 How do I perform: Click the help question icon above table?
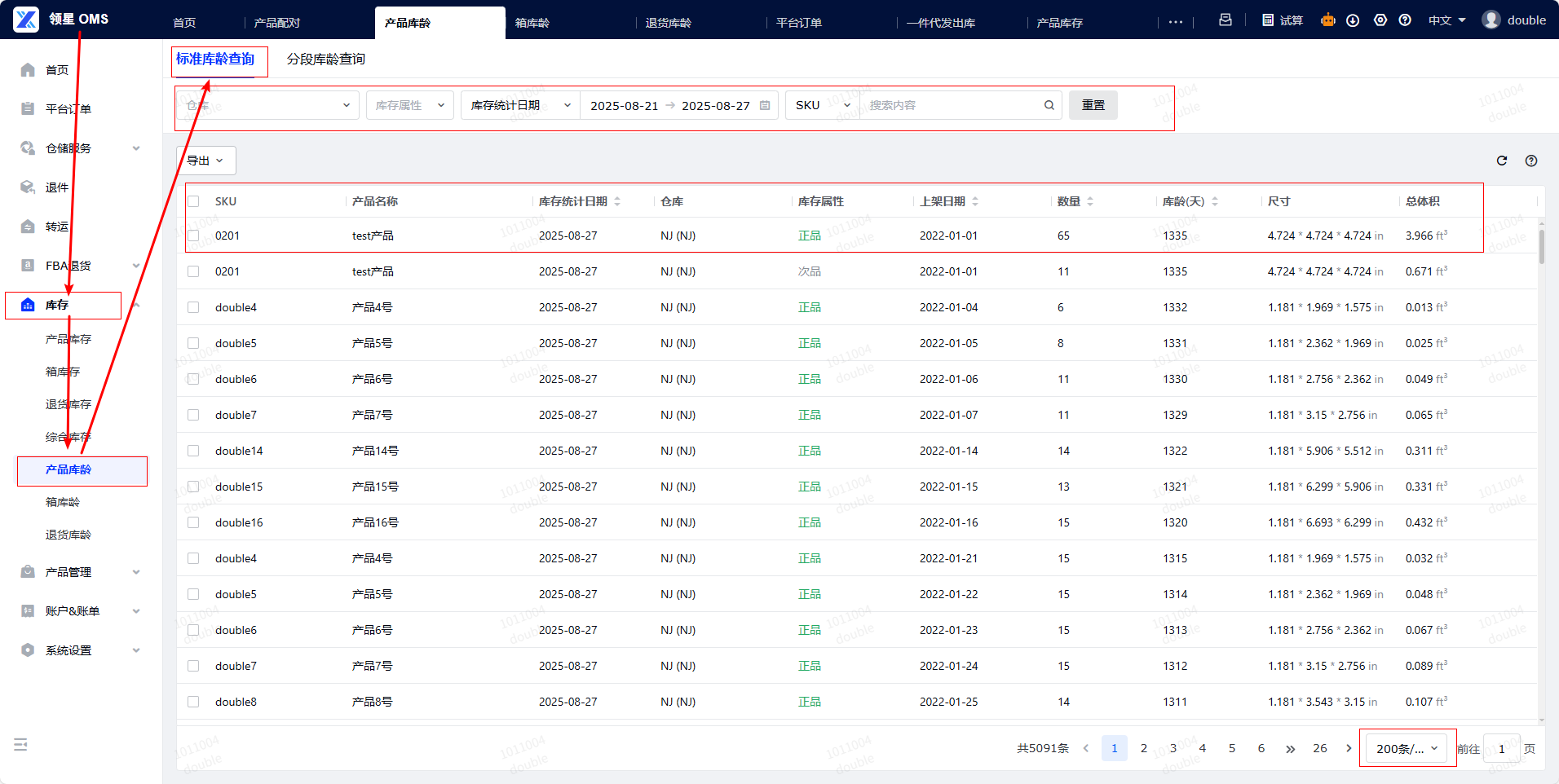coord(1531,161)
